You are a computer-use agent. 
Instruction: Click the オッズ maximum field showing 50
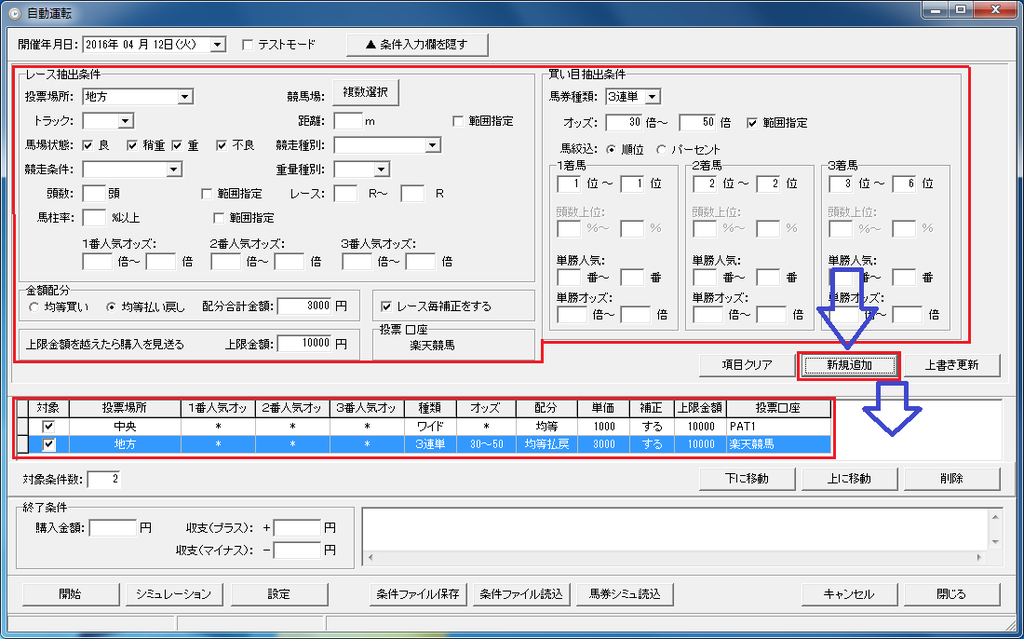pyautogui.click(x=697, y=123)
